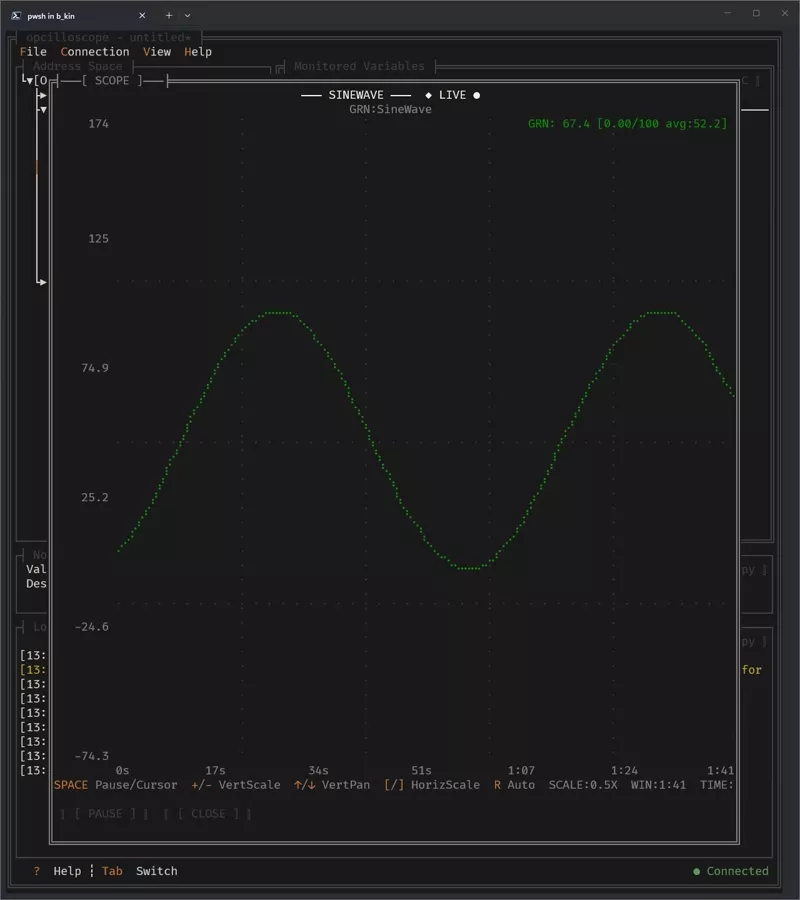Click the PowerShell icon on the terminal tab
The width and height of the screenshot is (800, 900).
click(x=14, y=15)
